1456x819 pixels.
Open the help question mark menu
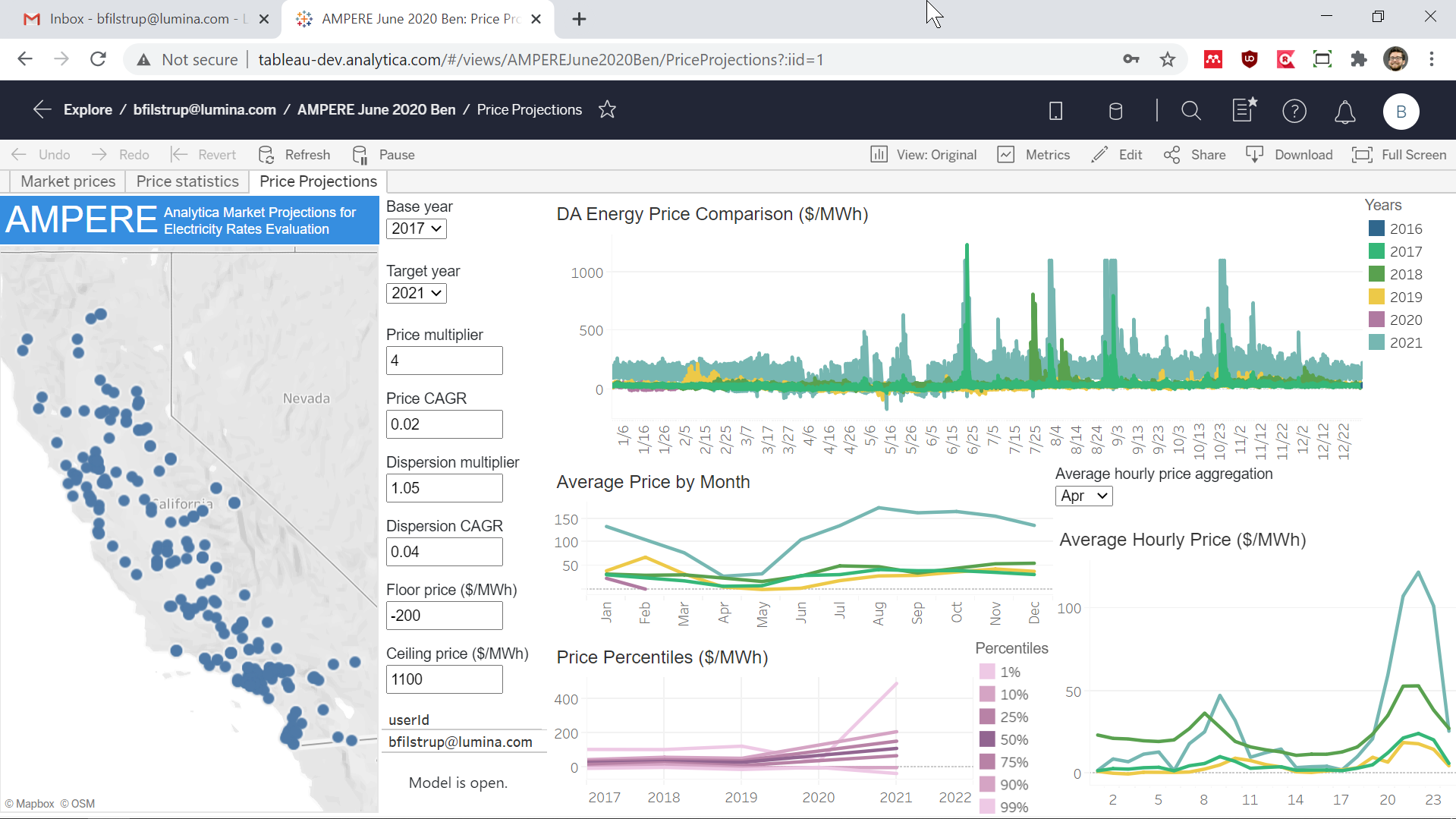click(x=1294, y=112)
